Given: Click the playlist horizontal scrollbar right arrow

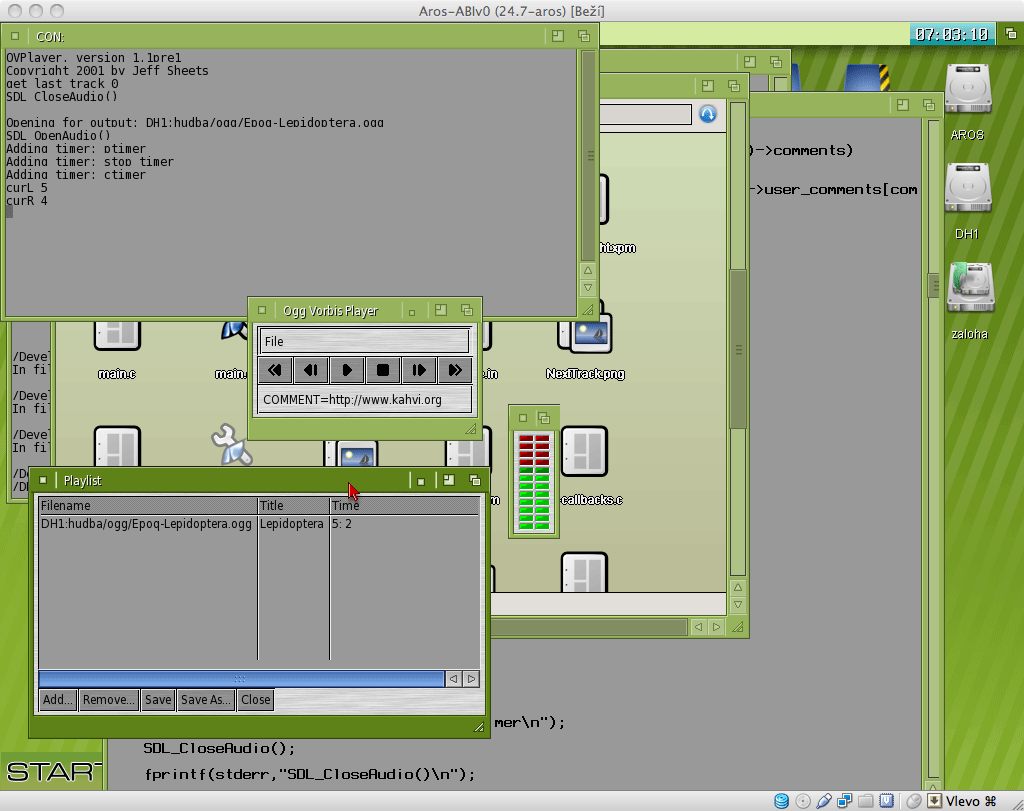Looking at the screenshot, I should [x=472, y=679].
